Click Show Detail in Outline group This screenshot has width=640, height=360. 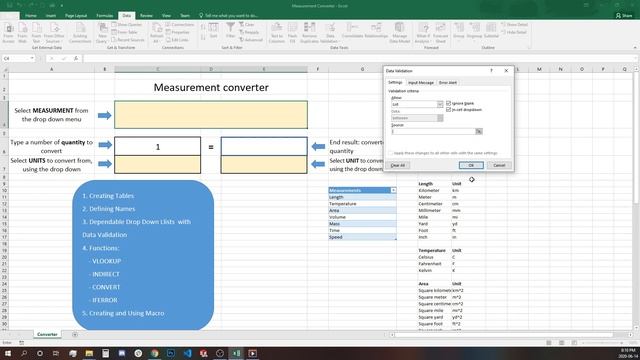(x=515, y=25)
